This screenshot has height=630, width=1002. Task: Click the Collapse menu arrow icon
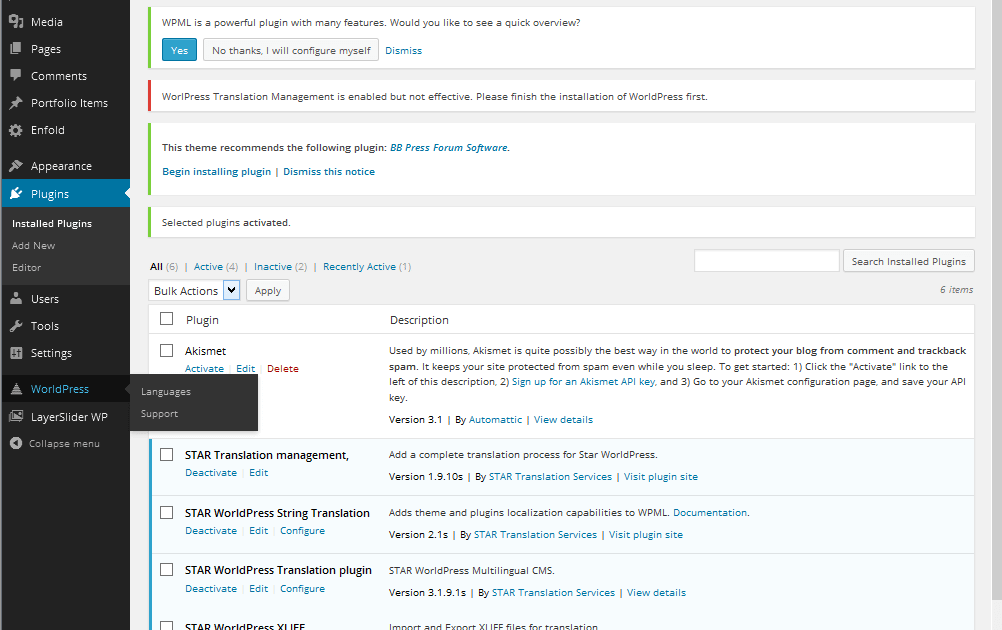point(16,443)
